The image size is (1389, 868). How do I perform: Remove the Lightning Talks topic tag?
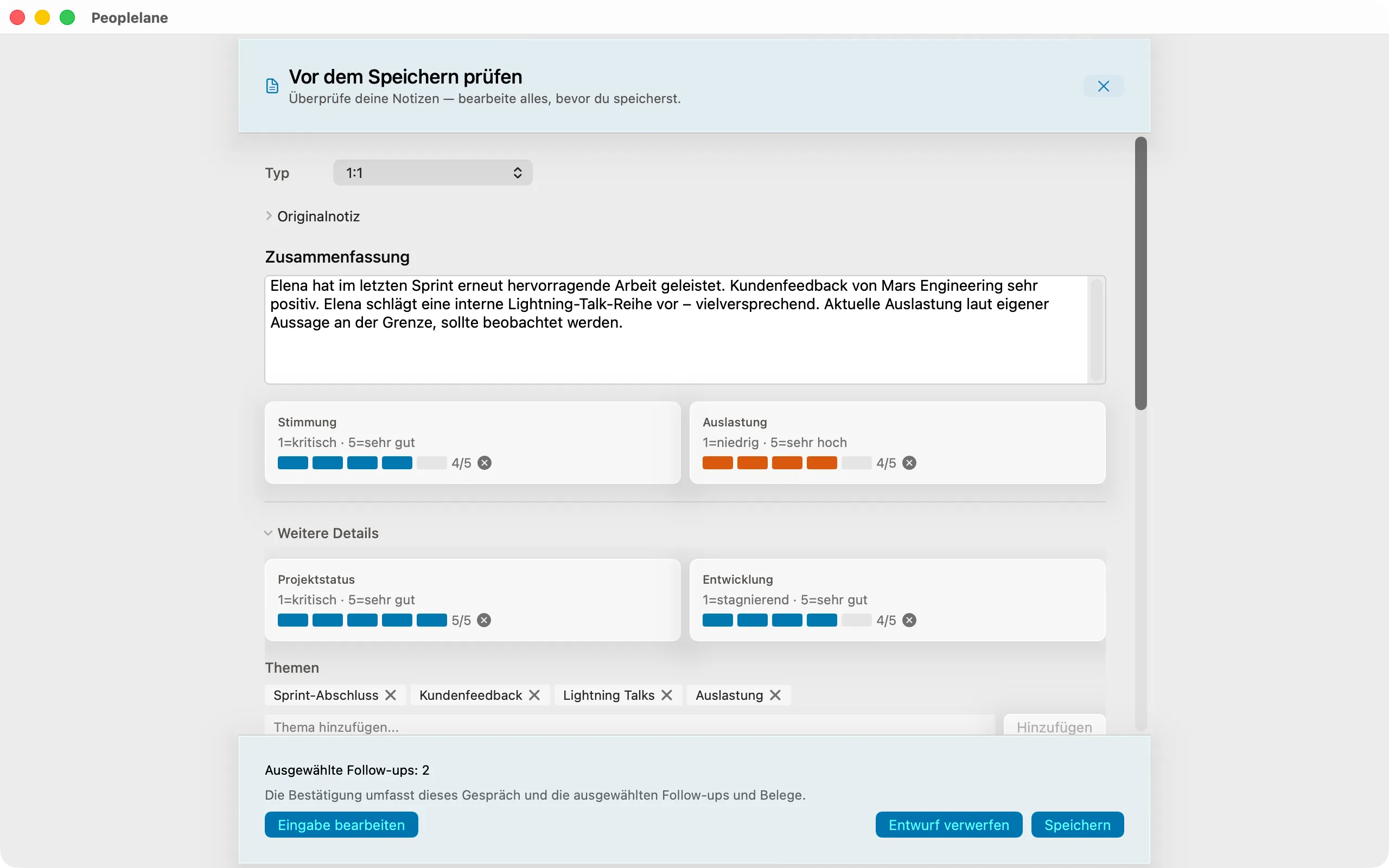(x=667, y=695)
